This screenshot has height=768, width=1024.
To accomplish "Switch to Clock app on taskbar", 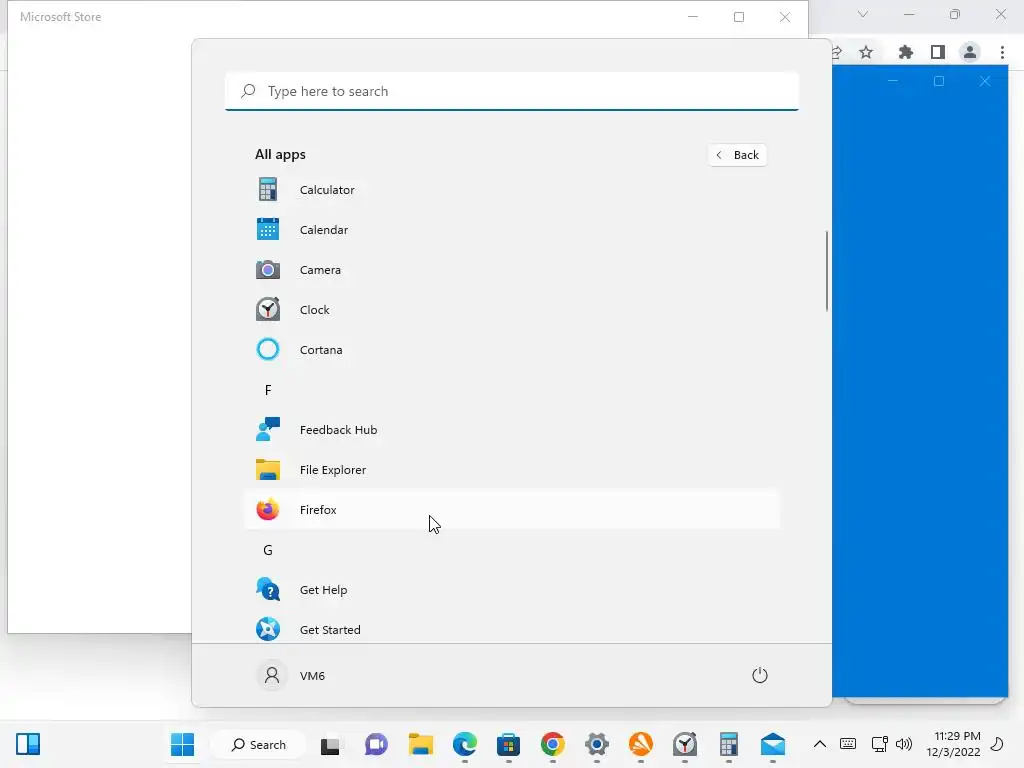I will pyautogui.click(x=684, y=744).
